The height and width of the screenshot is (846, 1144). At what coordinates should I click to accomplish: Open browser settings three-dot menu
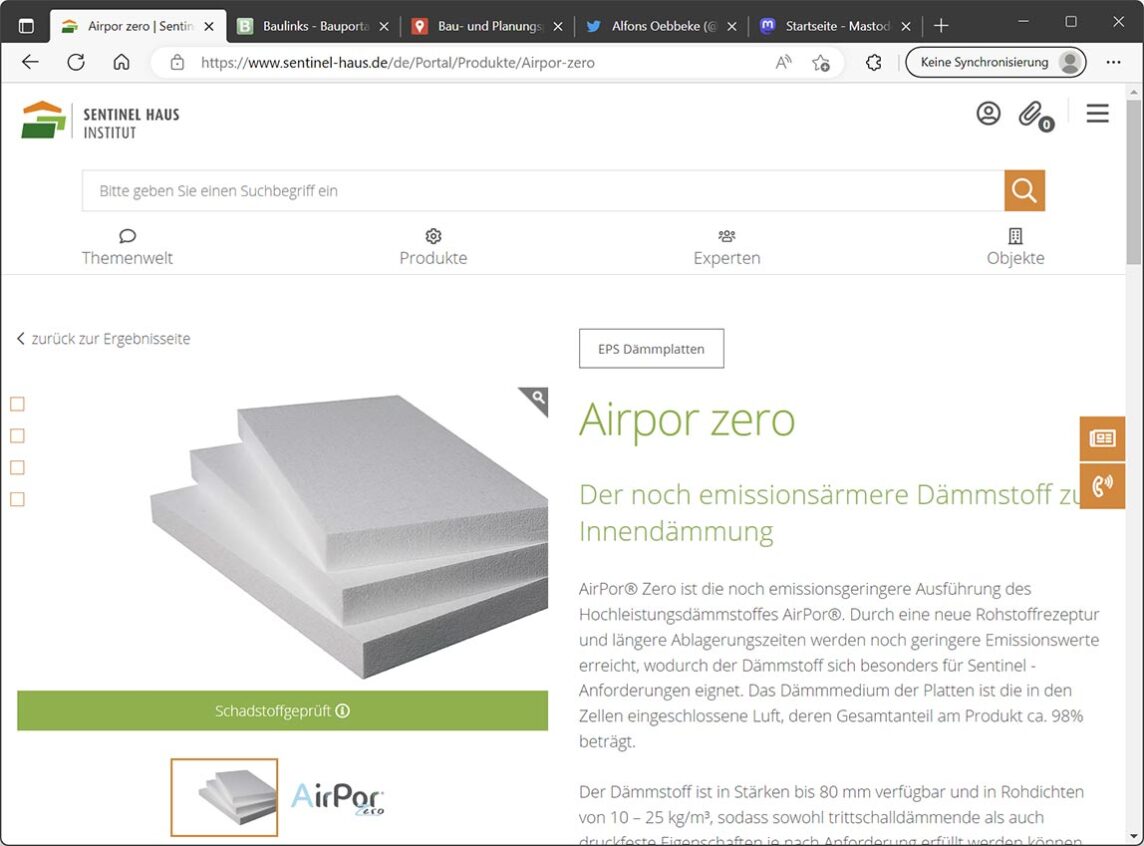pos(1113,63)
